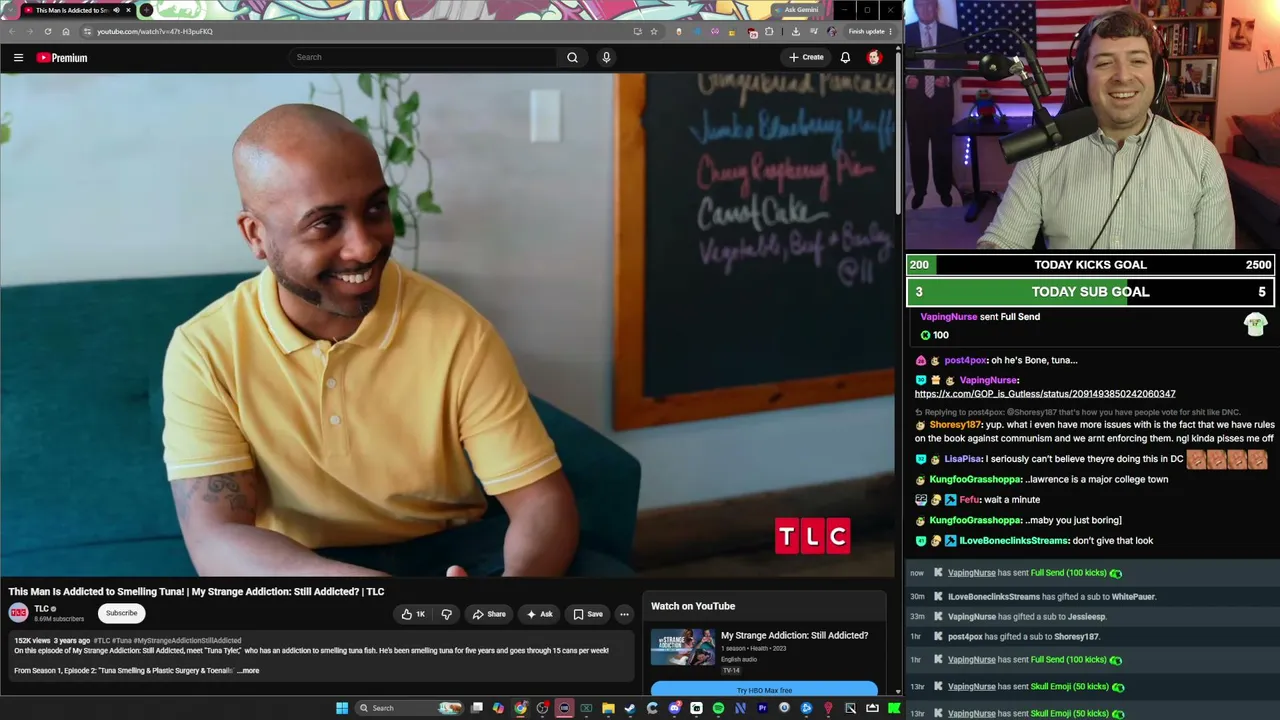Open the YouTube guide hamburger menu
The height and width of the screenshot is (720, 1280).
click(18, 58)
